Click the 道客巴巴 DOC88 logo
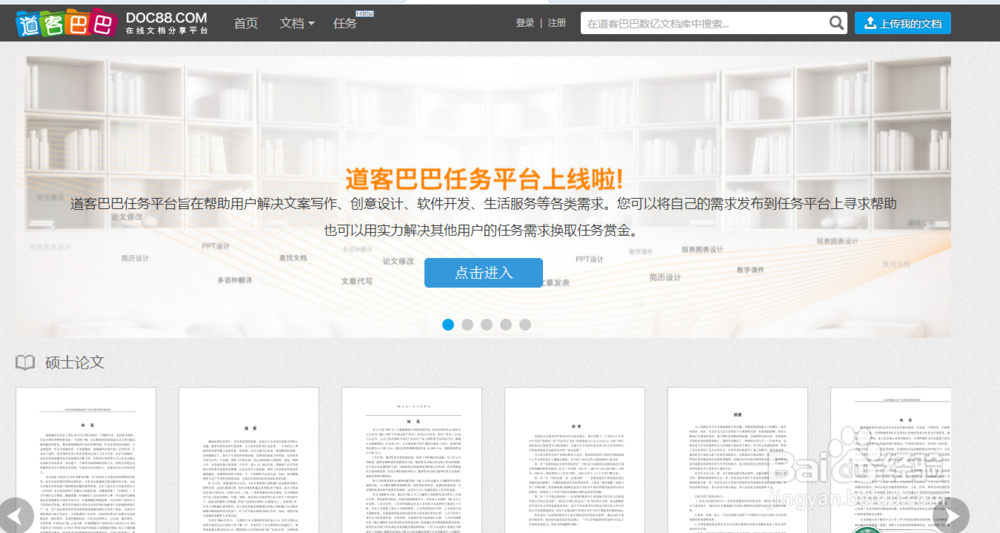Screen dimensions: 1000x533 click(x=112, y=23)
